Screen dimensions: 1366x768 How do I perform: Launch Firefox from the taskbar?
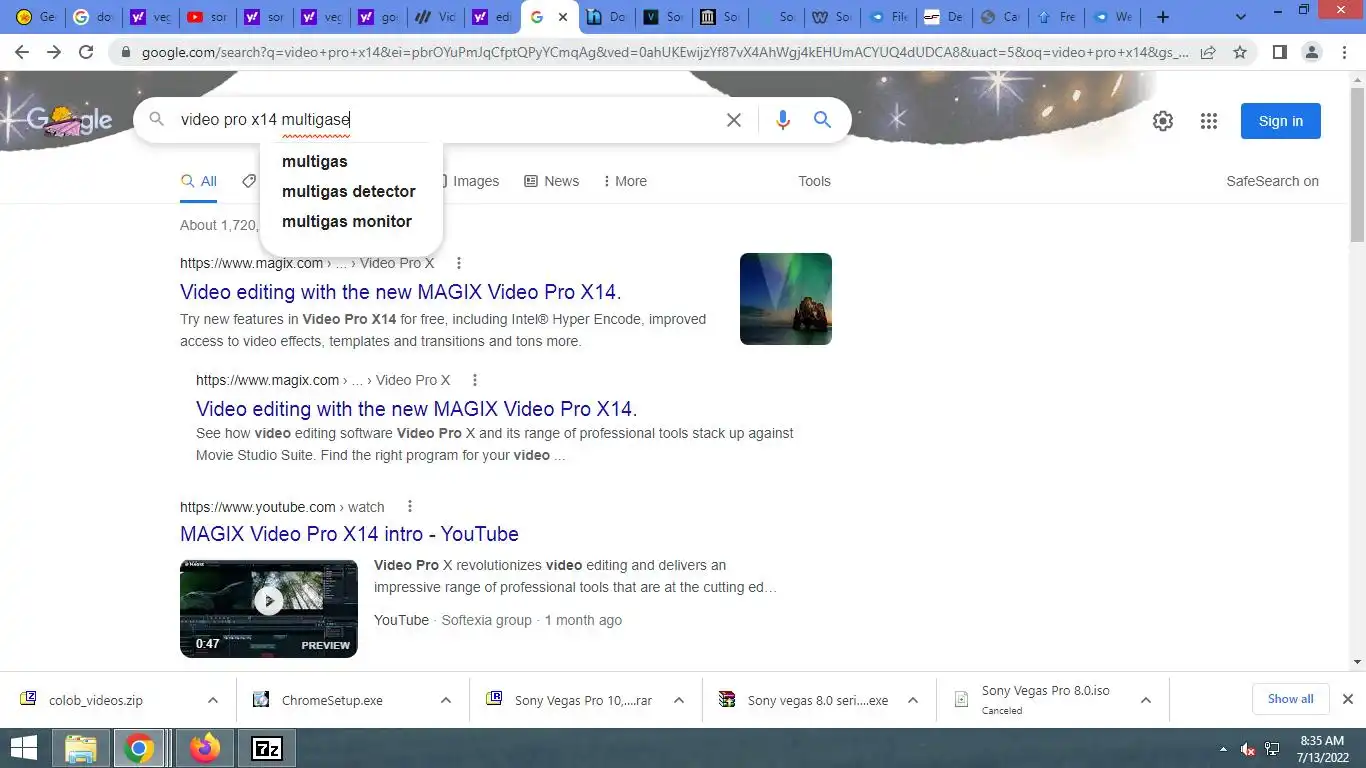click(205, 748)
